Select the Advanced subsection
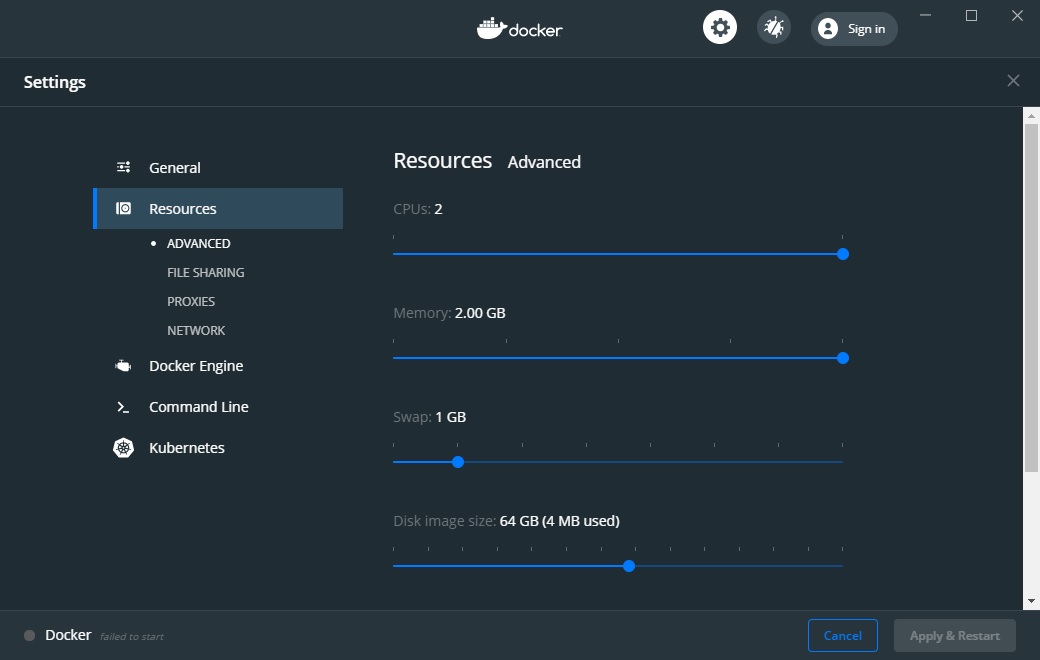This screenshot has height=660, width=1040. pyautogui.click(x=199, y=243)
